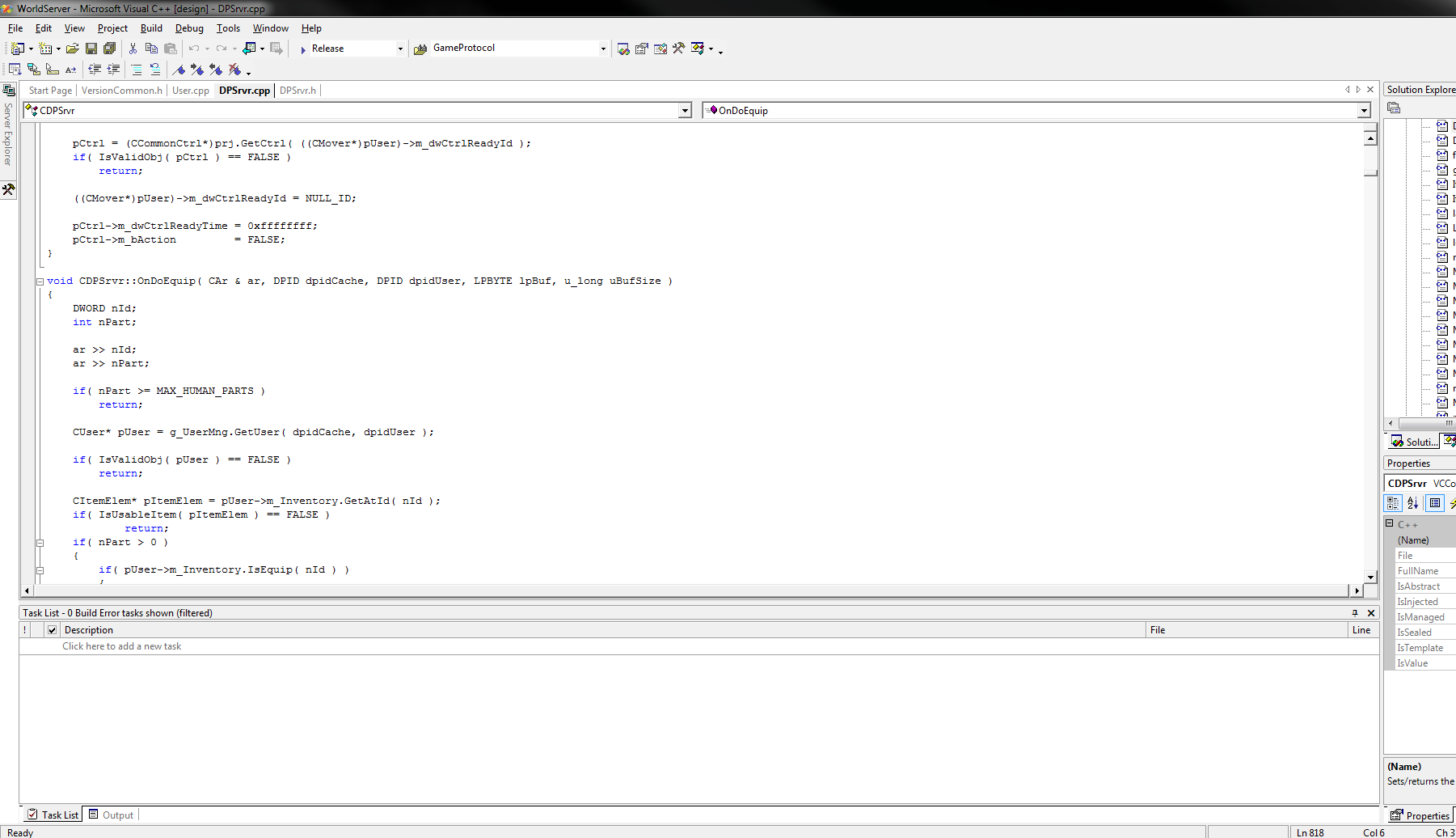
Task: Switch to the User.cpp tab
Action: click(190, 91)
